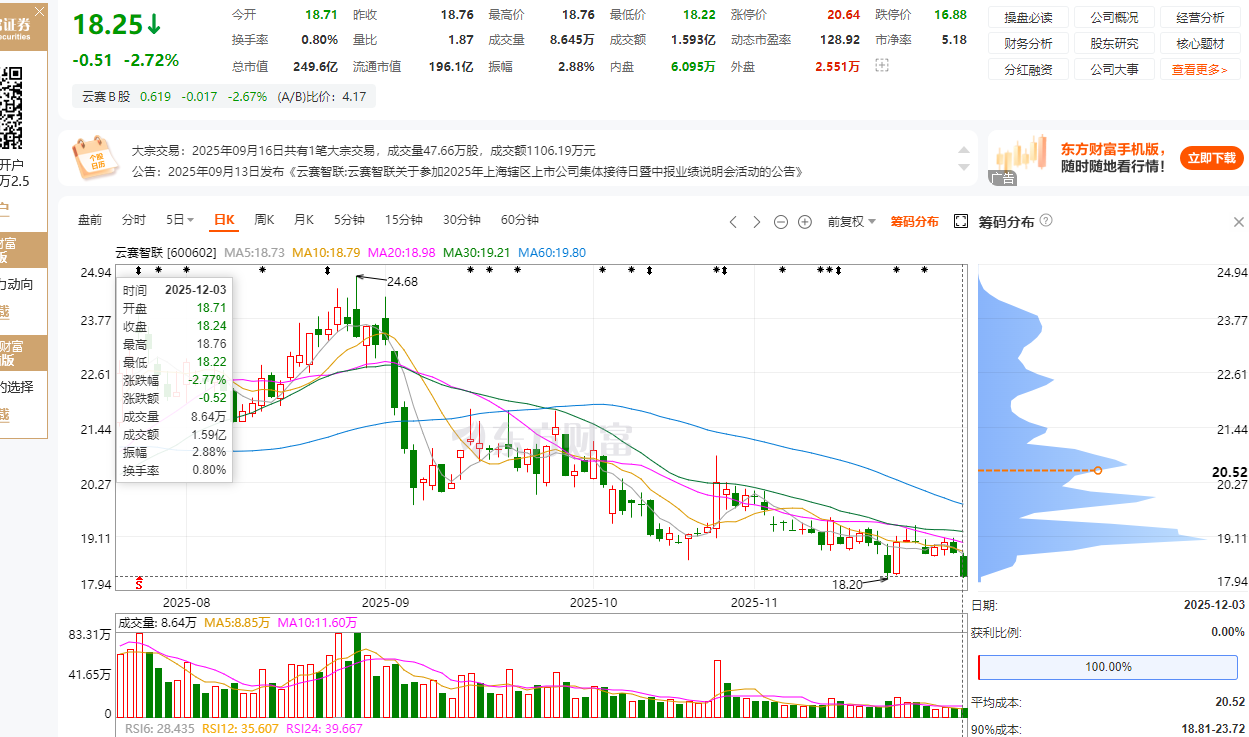Close the left securities ad banner

click(40, 12)
